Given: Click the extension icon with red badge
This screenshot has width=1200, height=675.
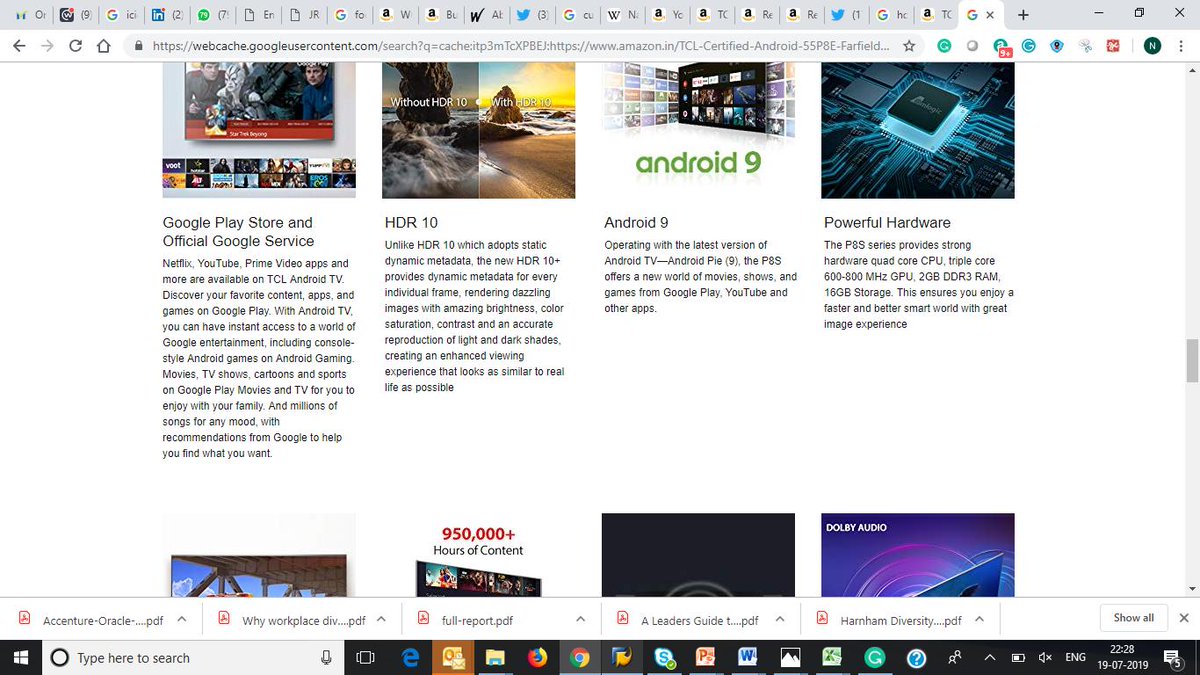Looking at the screenshot, I should [1001, 47].
